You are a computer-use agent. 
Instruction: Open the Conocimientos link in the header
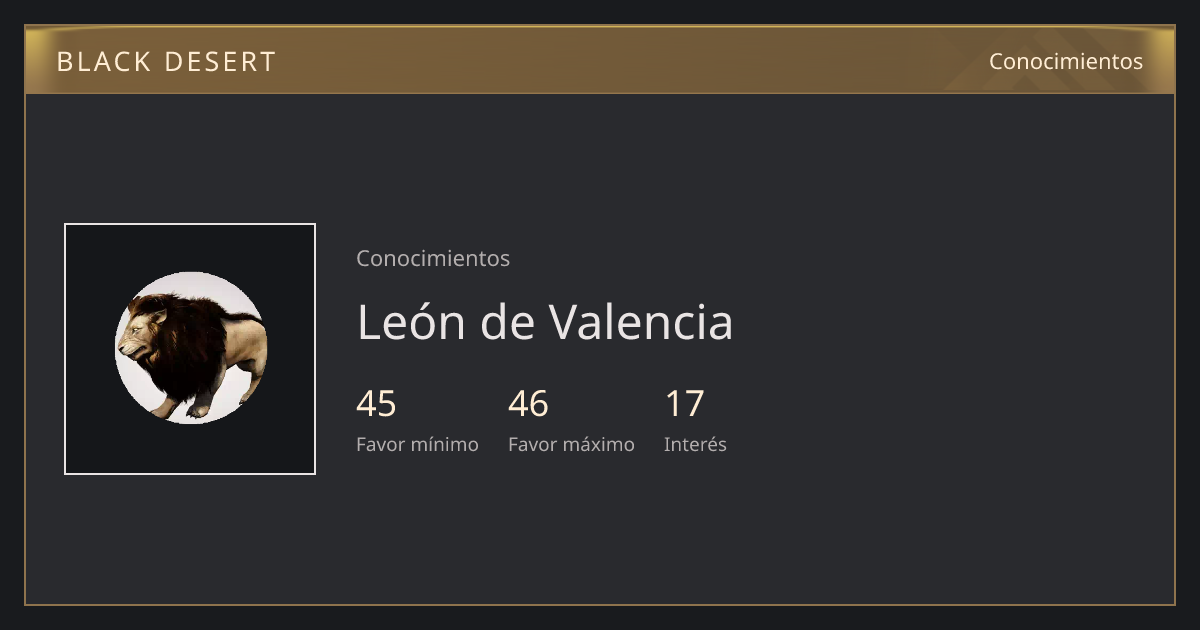pyautogui.click(x=1066, y=61)
